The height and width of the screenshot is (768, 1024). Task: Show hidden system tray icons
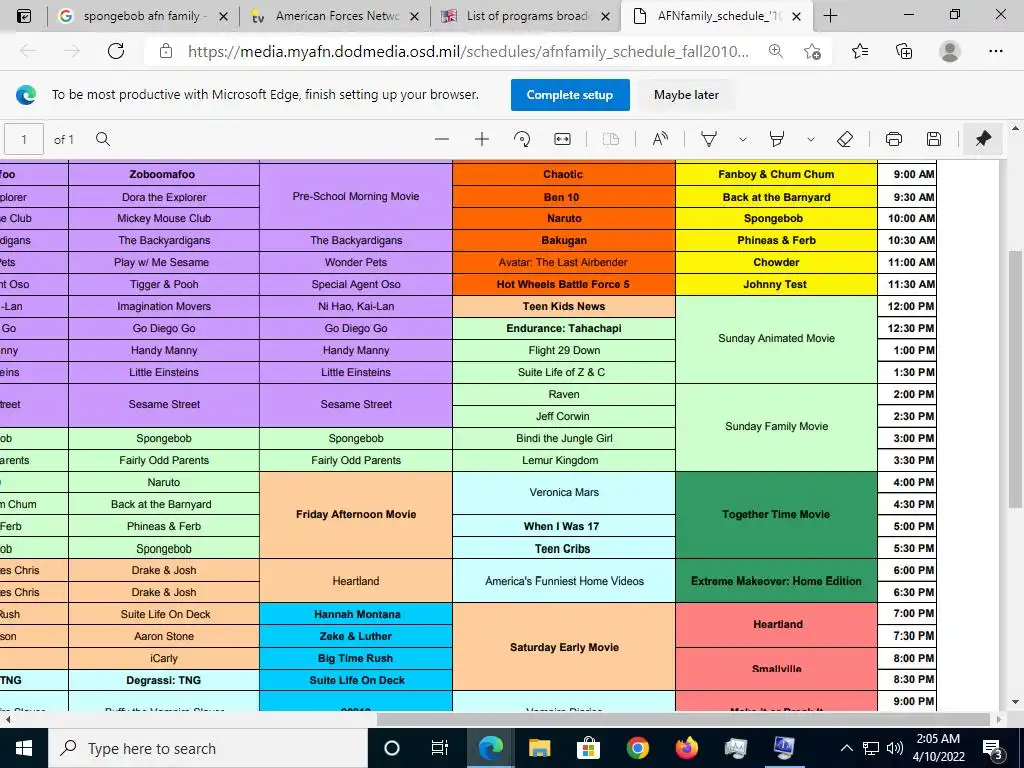(x=846, y=748)
